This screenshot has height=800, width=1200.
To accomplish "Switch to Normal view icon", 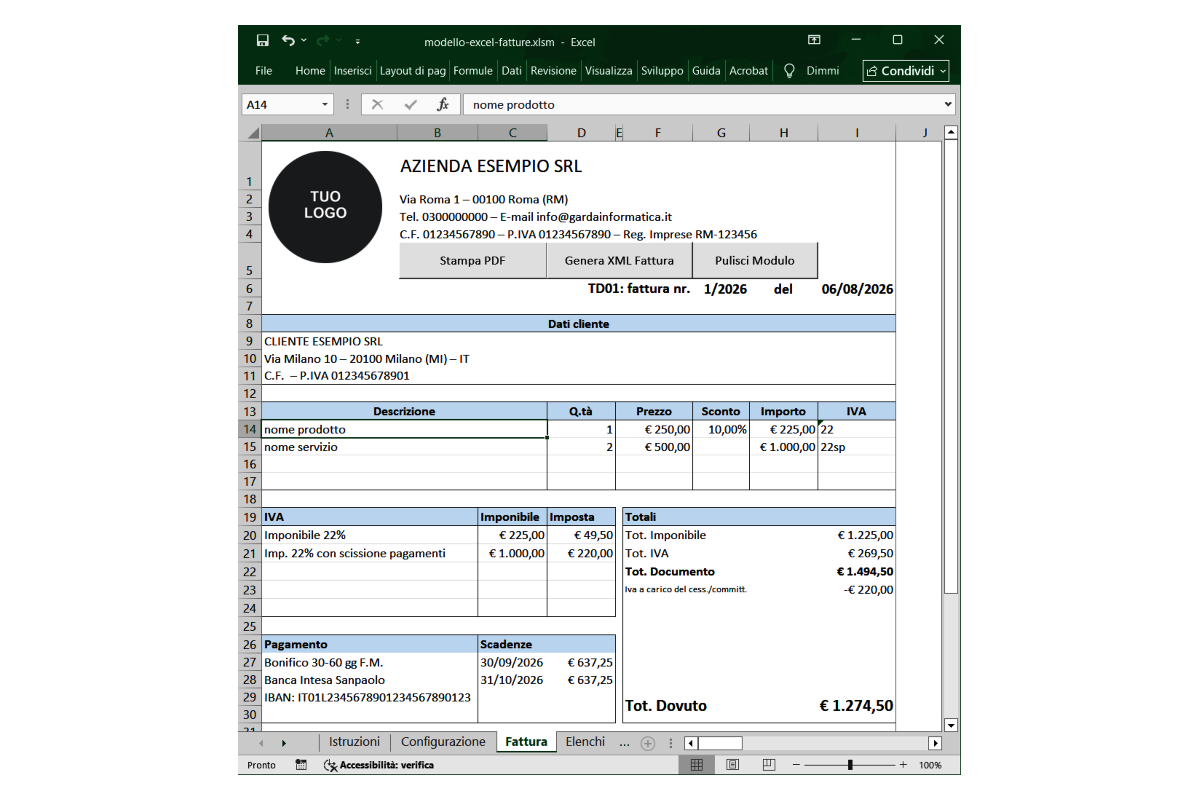I will pyautogui.click(x=697, y=765).
